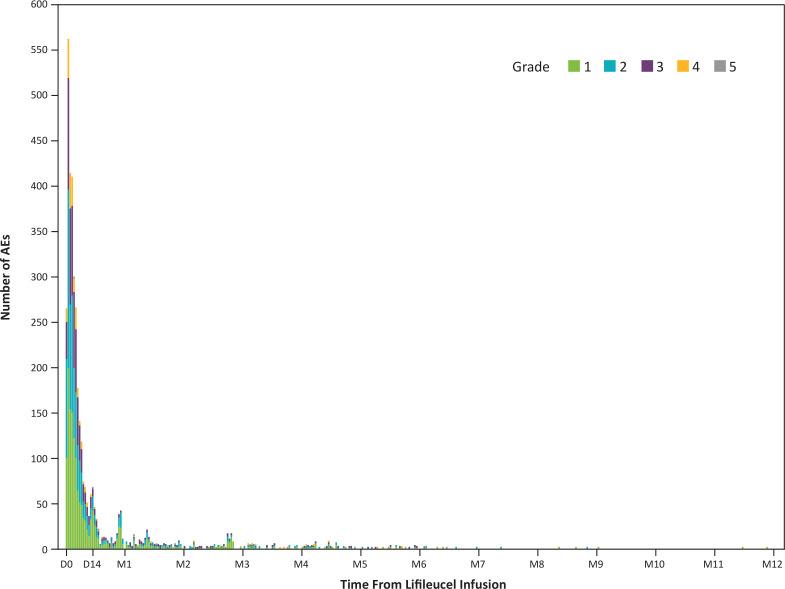Click the M9 x-axis label
This screenshot has height=589, width=785.
(596, 564)
